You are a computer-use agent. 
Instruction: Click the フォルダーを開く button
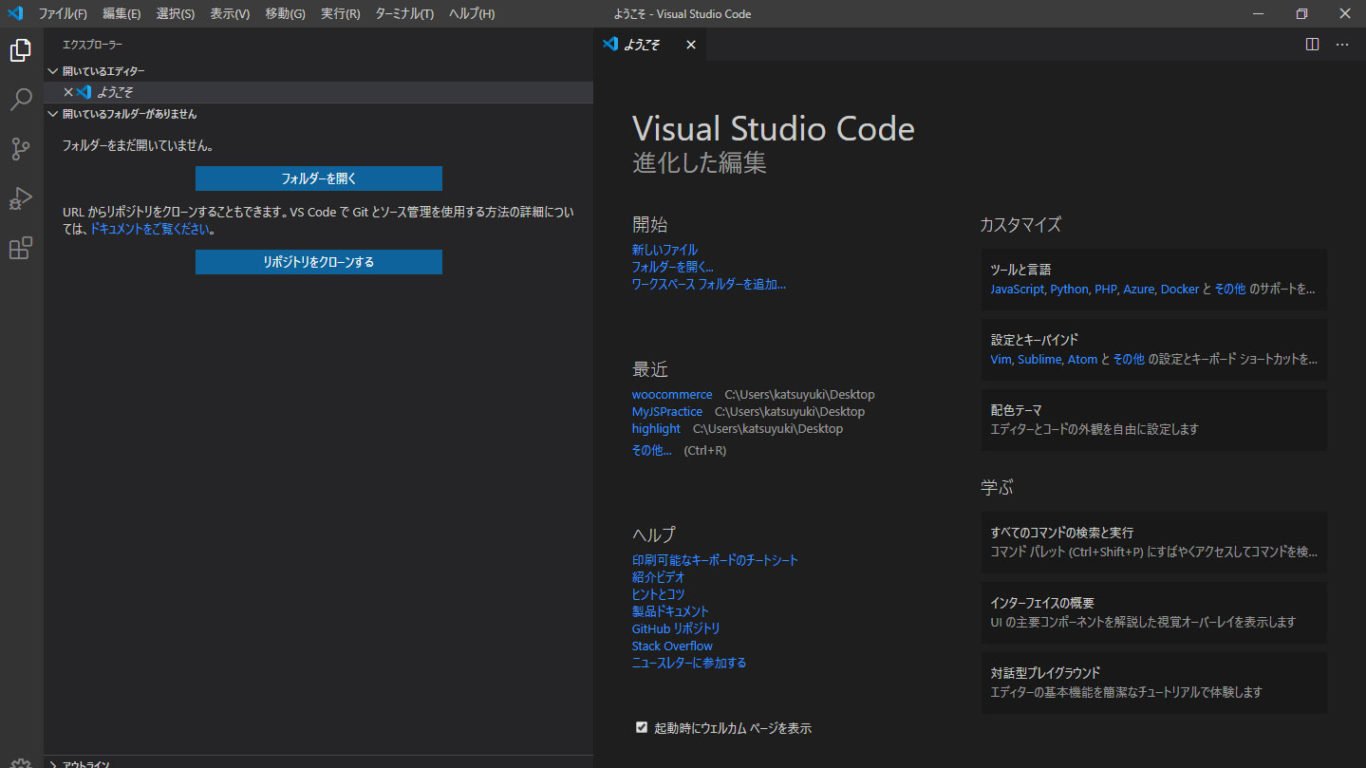click(319, 179)
